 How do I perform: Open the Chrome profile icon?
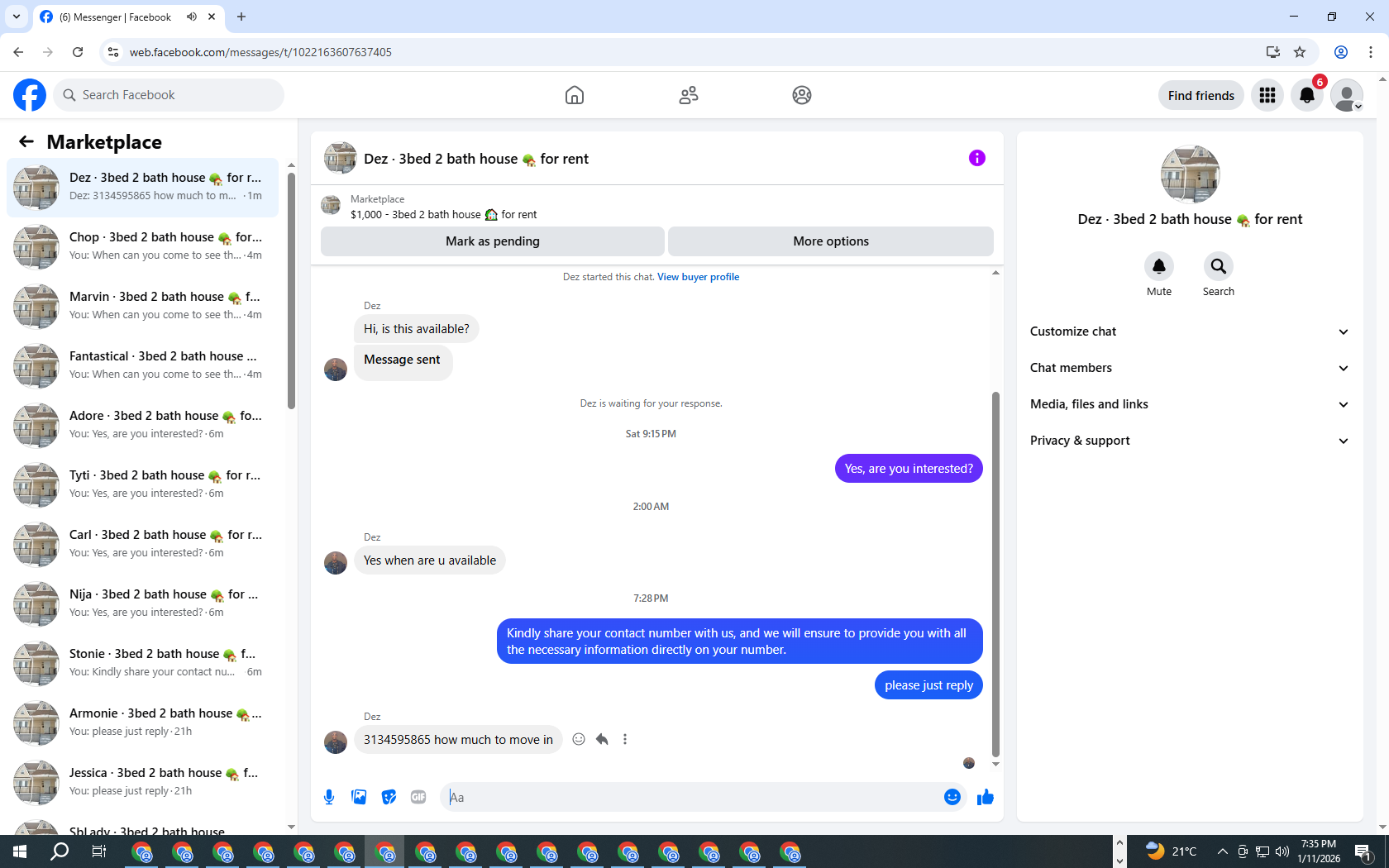1341,52
